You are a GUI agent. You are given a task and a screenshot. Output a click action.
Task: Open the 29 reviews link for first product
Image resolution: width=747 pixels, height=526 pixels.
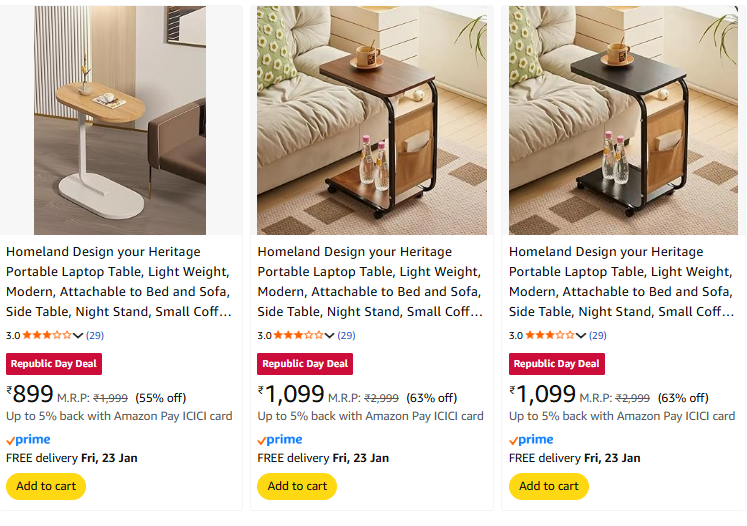click(x=95, y=335)
